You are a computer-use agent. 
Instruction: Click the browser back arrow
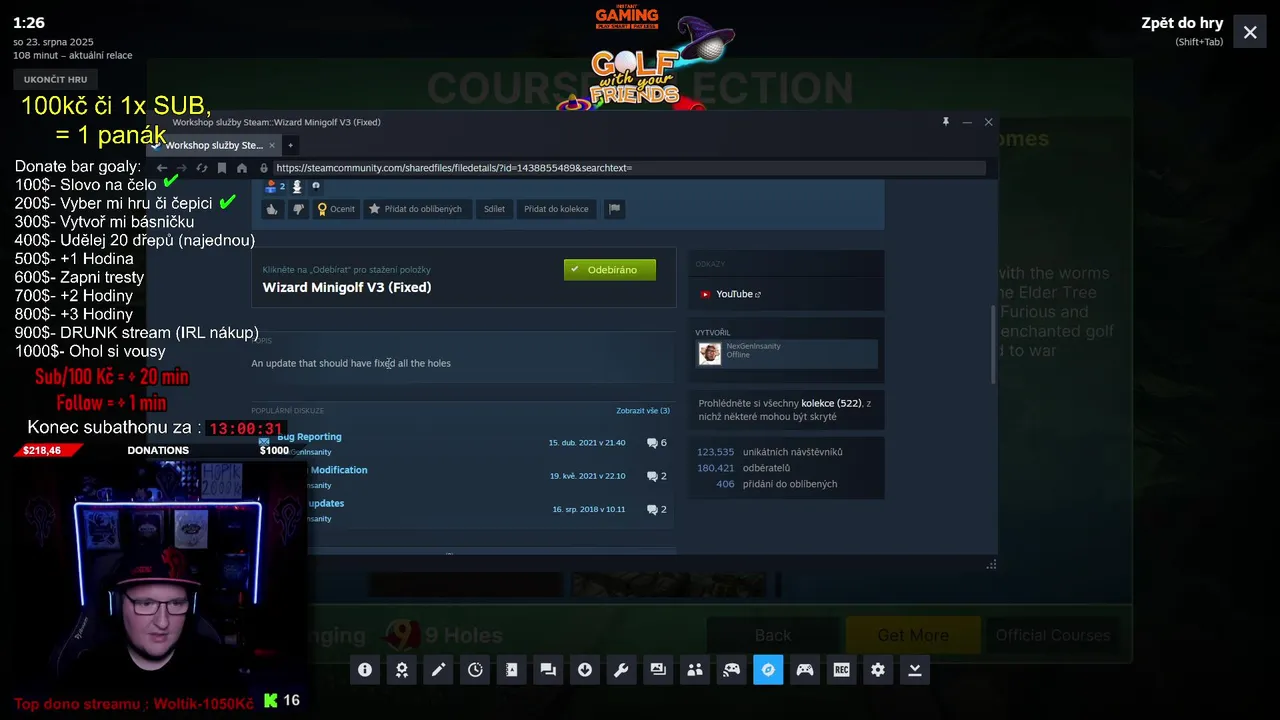[162, 168]
